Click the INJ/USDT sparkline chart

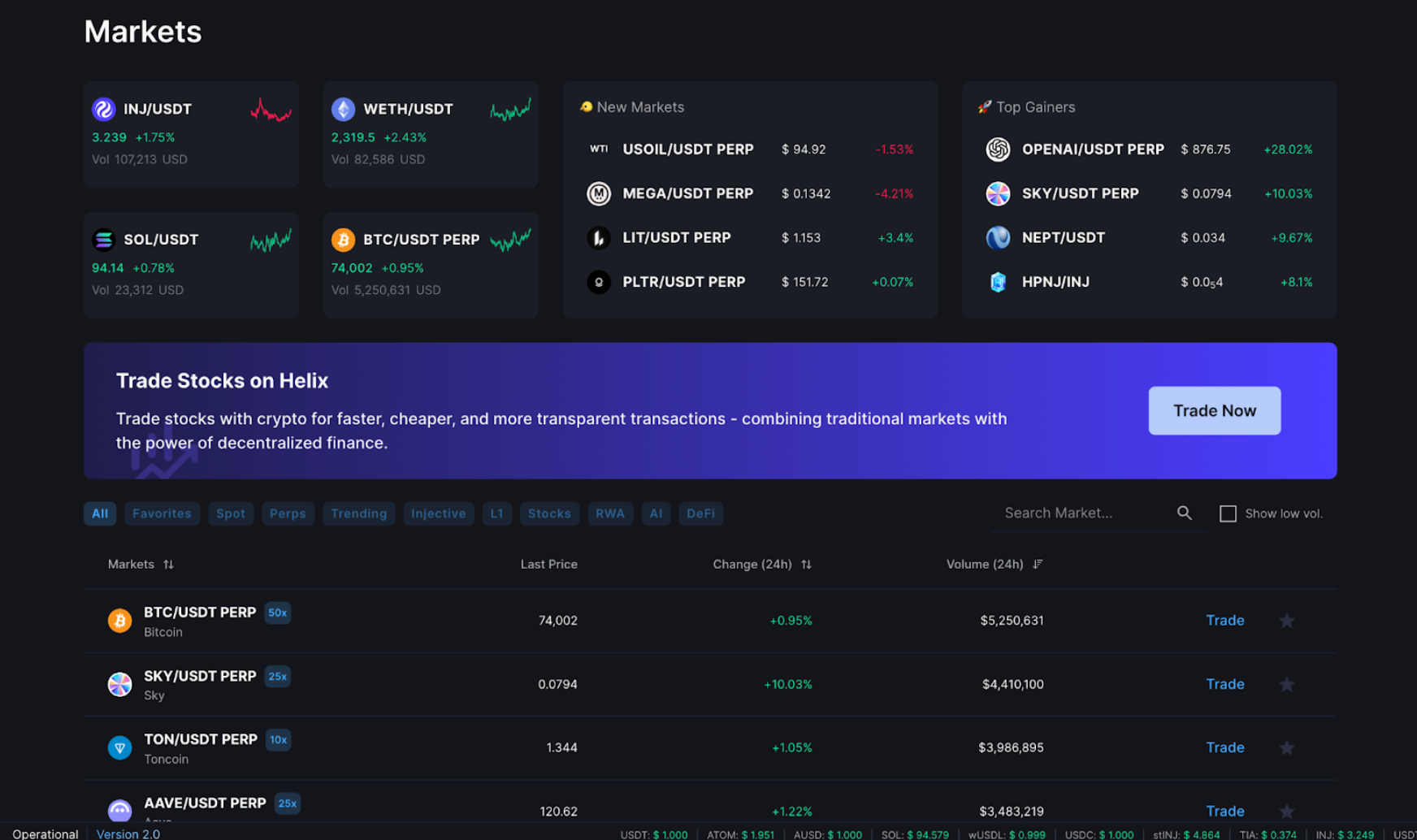(x=271, y=110)
